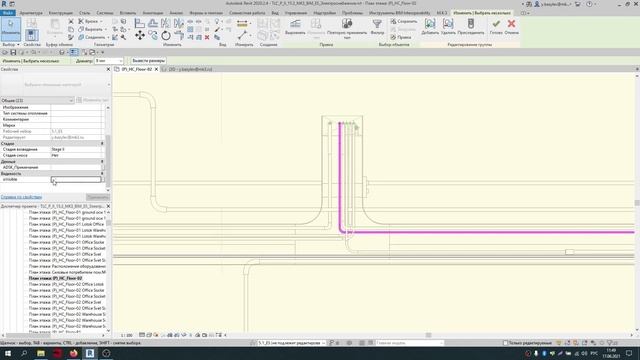Toggle the Visibility parameter associate box

(103, 179)
